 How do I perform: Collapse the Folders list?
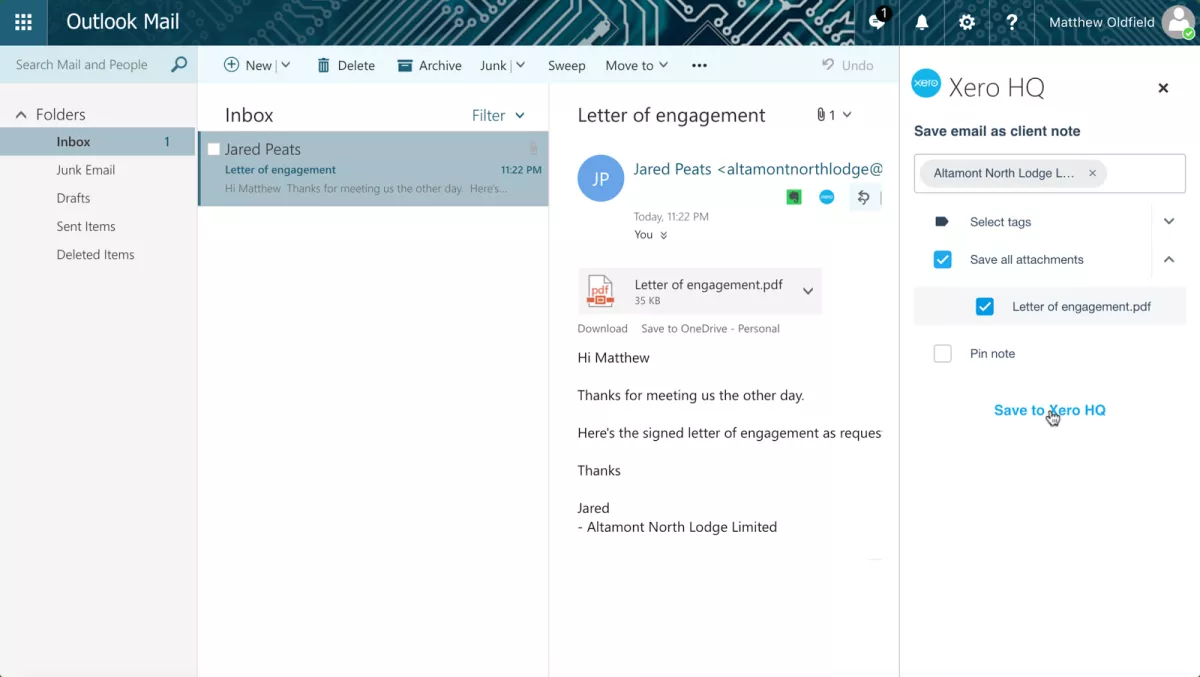pyautogui.click(x=21, y=115)
